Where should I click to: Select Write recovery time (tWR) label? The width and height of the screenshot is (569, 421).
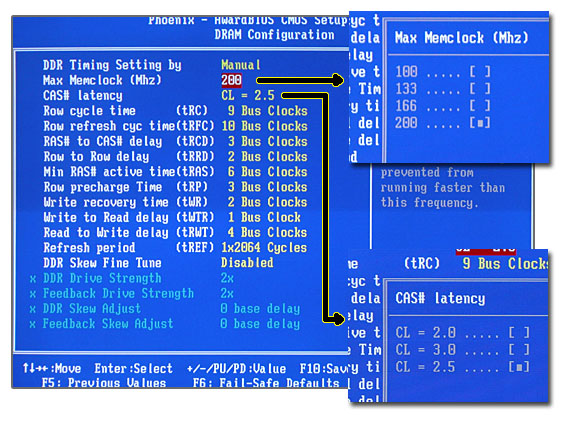[125, 202]
